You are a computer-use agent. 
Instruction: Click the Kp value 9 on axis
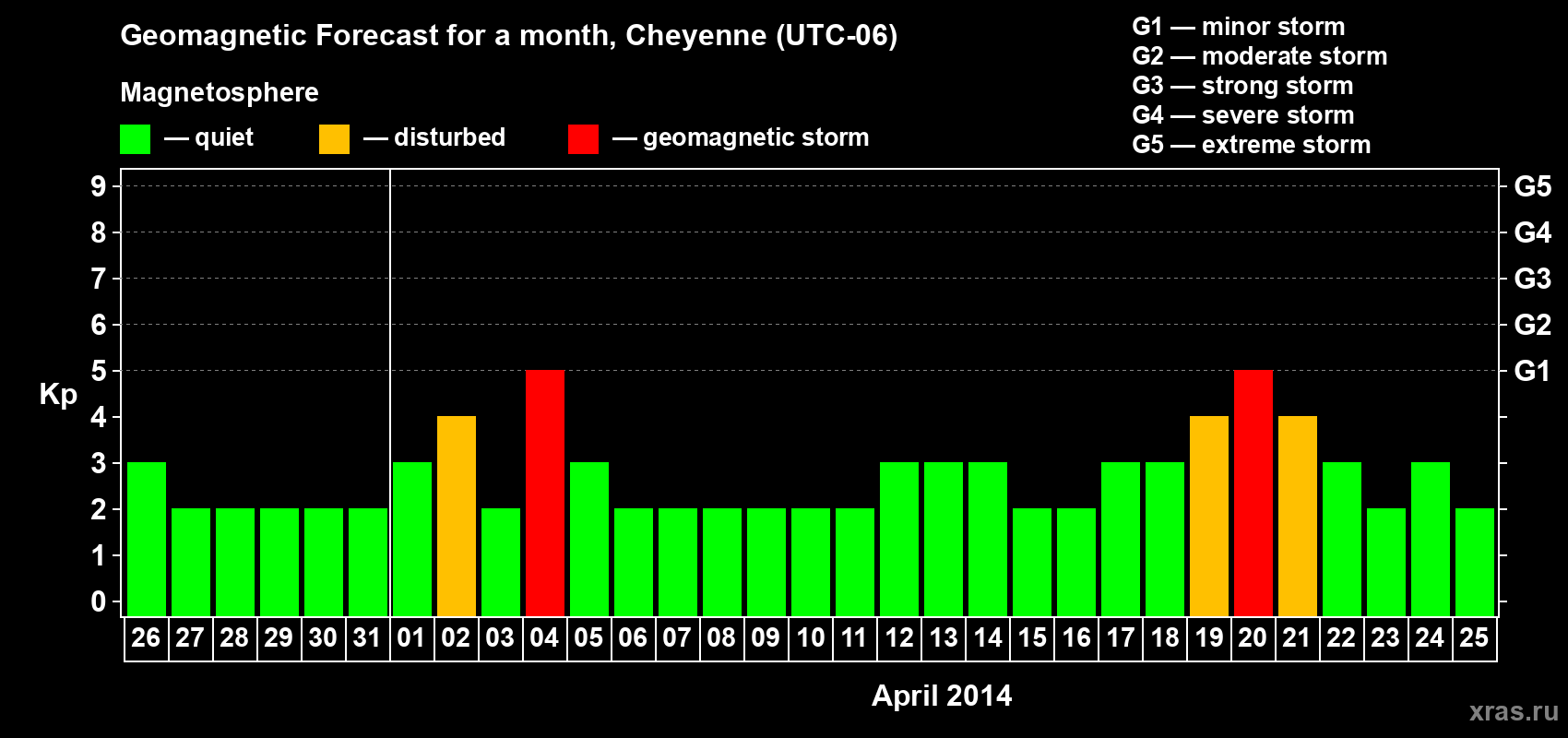tap(99, 186)
